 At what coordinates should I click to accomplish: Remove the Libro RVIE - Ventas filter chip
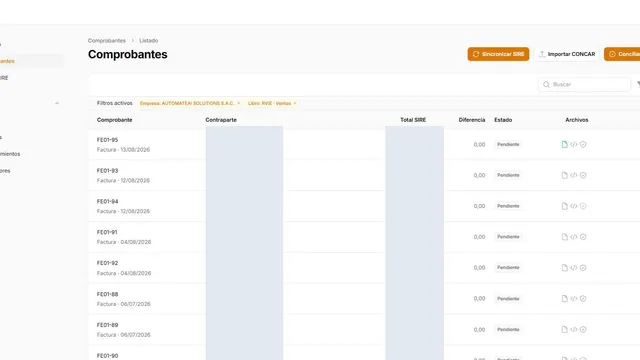coord(295,103)
